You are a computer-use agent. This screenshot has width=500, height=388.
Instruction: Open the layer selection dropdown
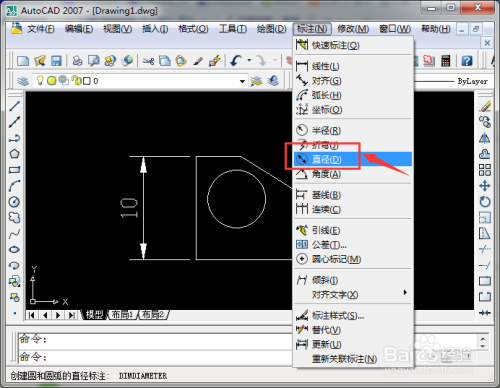coord(242,81)
